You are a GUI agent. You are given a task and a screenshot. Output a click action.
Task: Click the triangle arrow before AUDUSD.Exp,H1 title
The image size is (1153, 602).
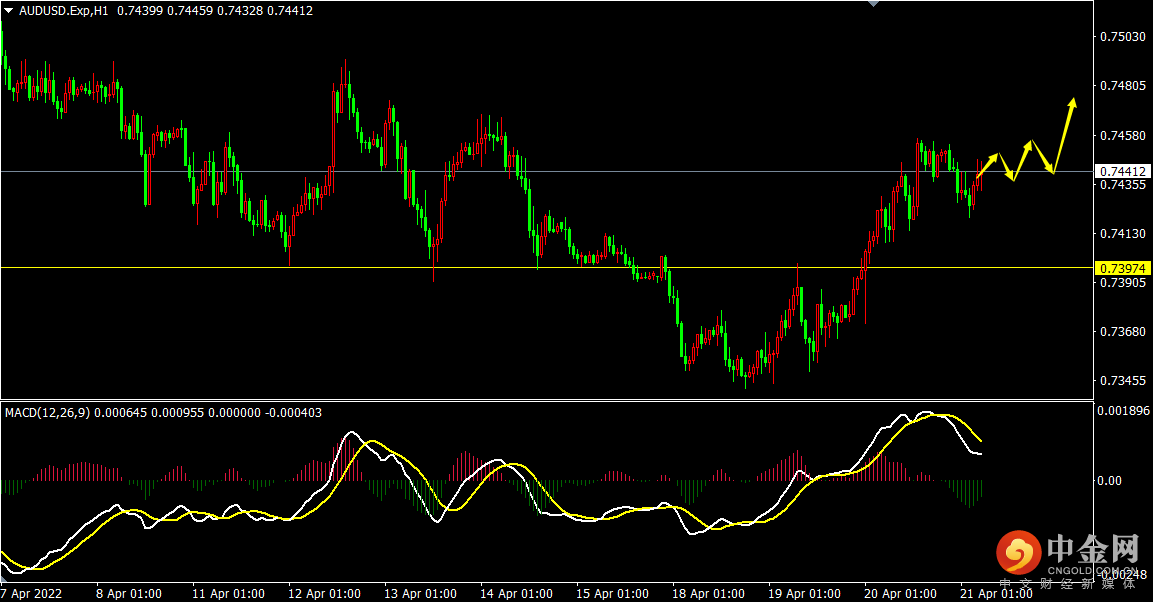click(x=9, y=10)
